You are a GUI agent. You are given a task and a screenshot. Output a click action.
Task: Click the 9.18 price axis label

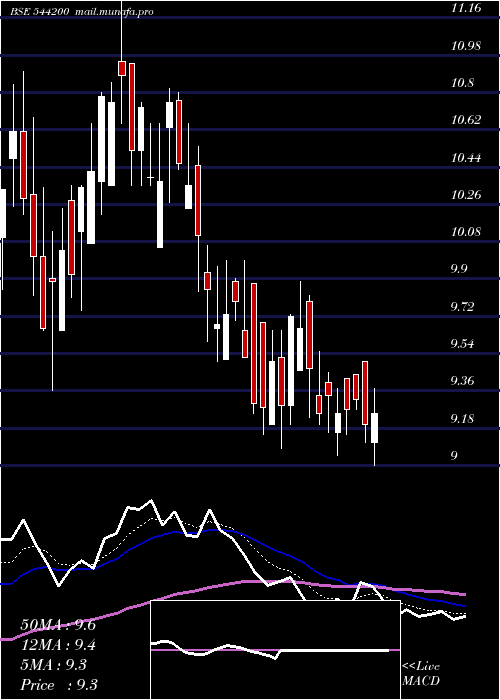coord(462,418)
